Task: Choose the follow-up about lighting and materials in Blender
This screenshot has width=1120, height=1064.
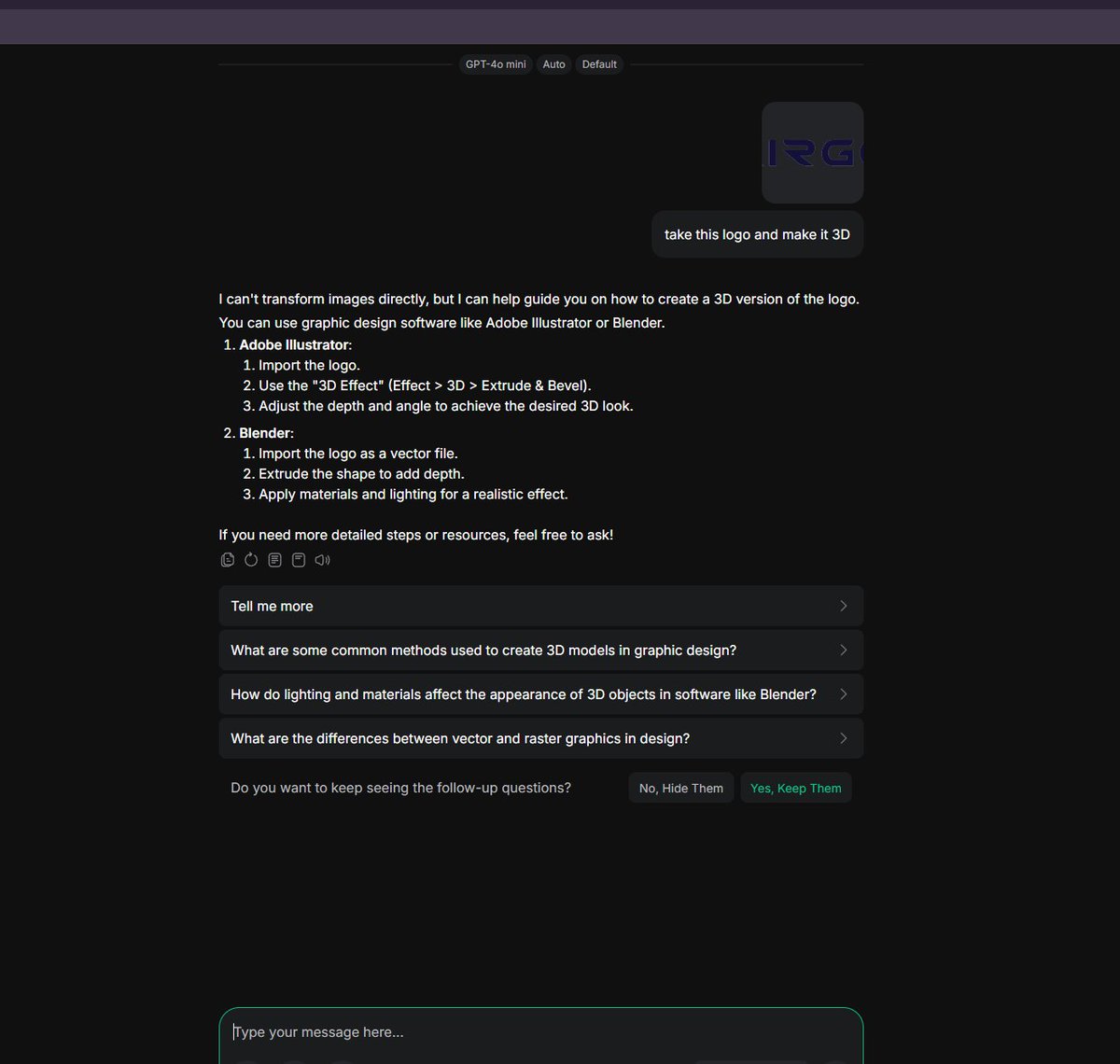Action: pyautogui.click(x=540, y=694)
